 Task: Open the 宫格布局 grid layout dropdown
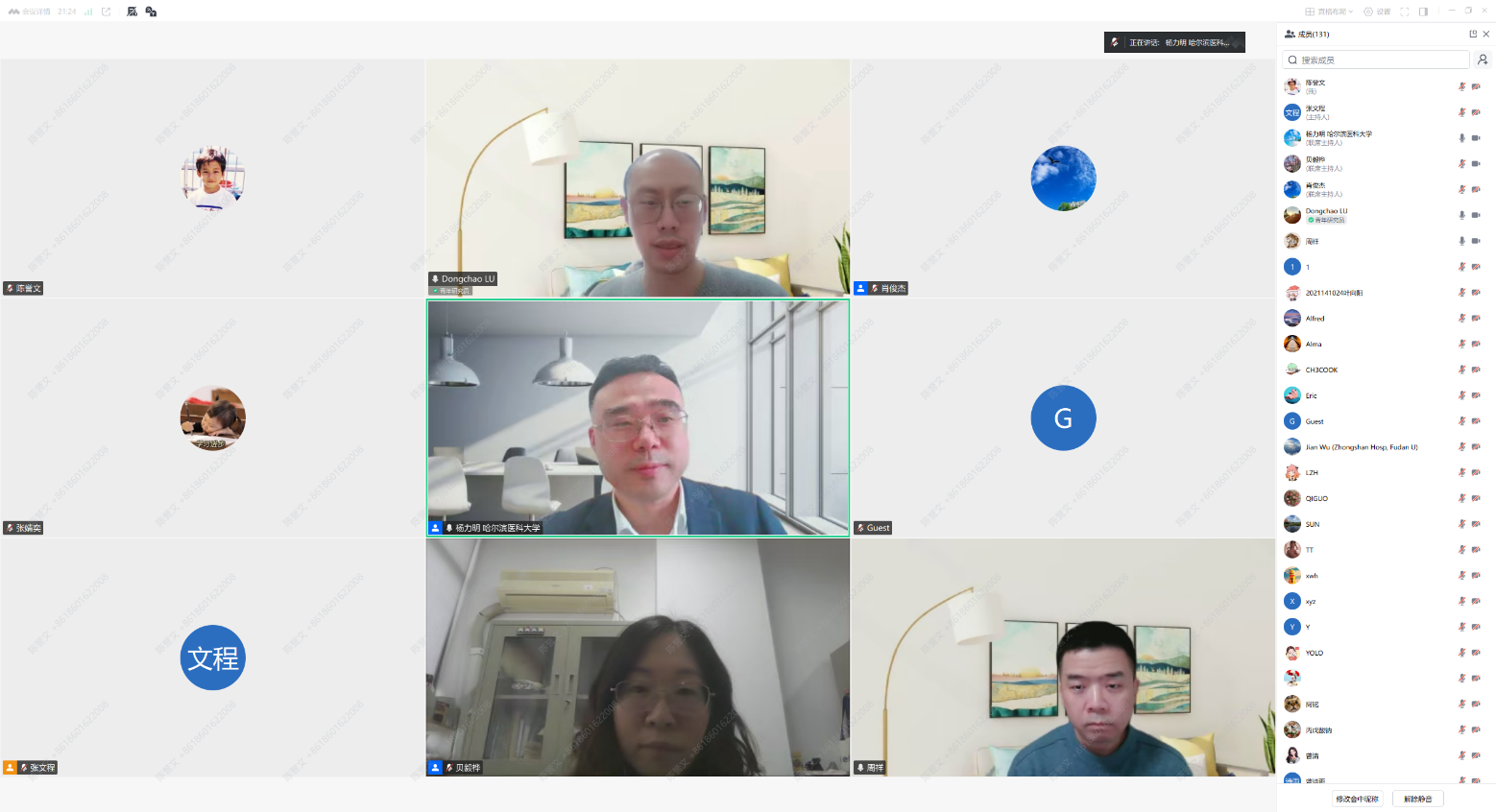1329,12
